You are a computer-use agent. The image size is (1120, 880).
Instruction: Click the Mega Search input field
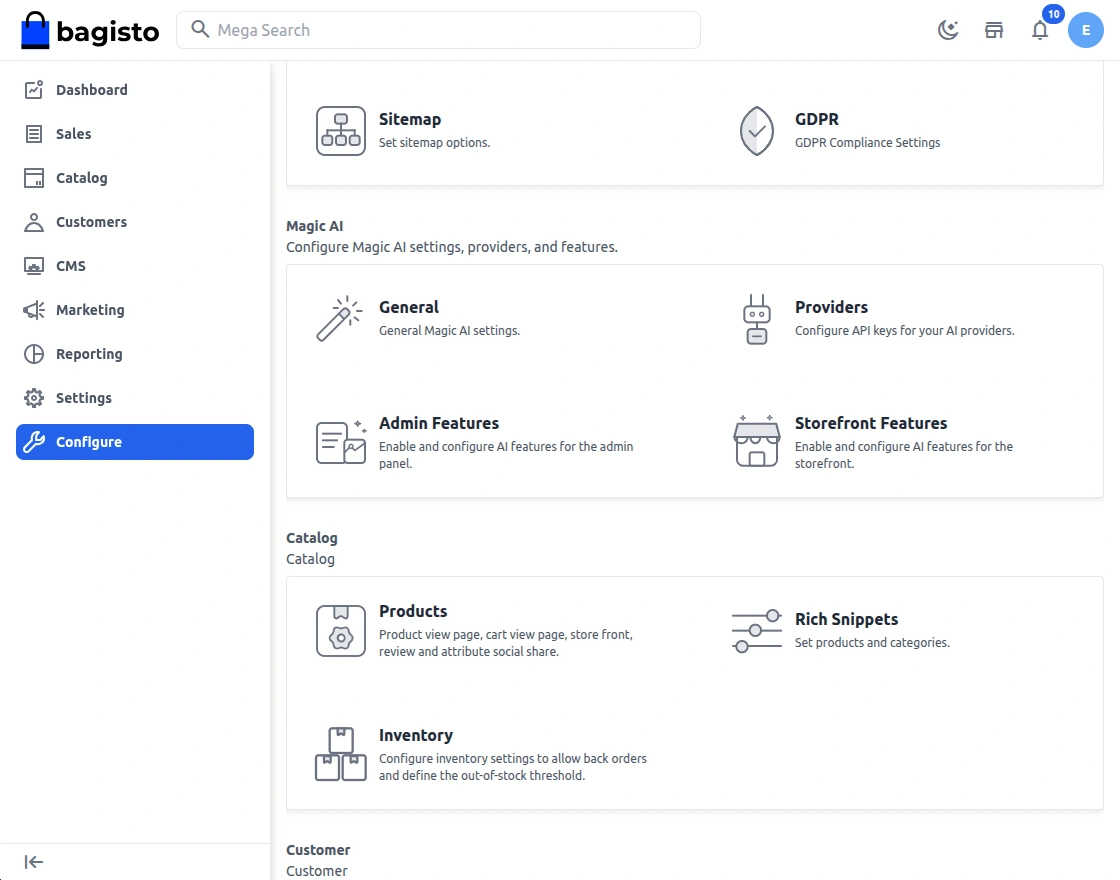[440, 30]
